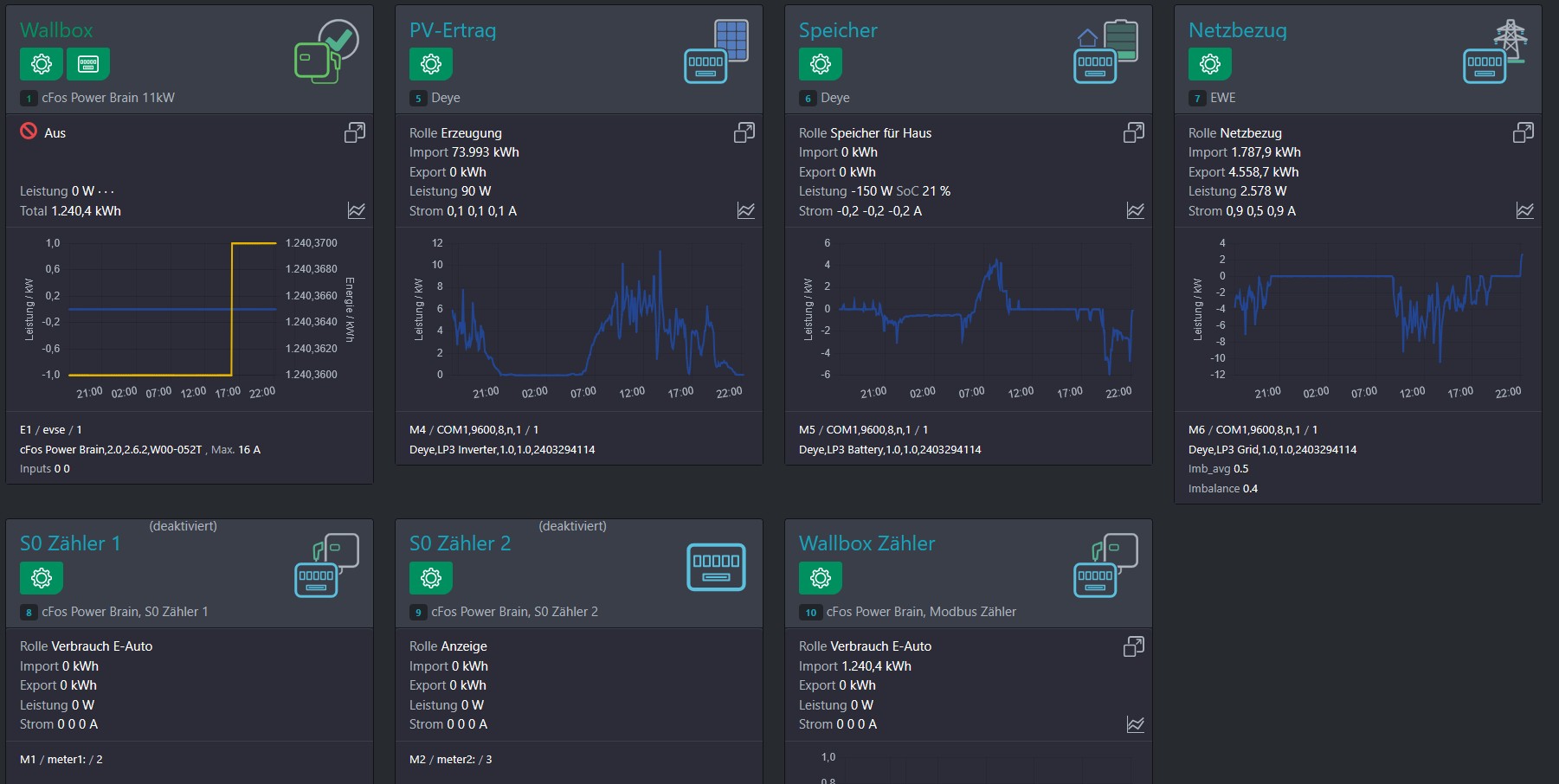Image resolution: width=1559 pixels, height=784 pixels.
Task: Toggle the Wallbox chart icon
Action: point(357,210)
